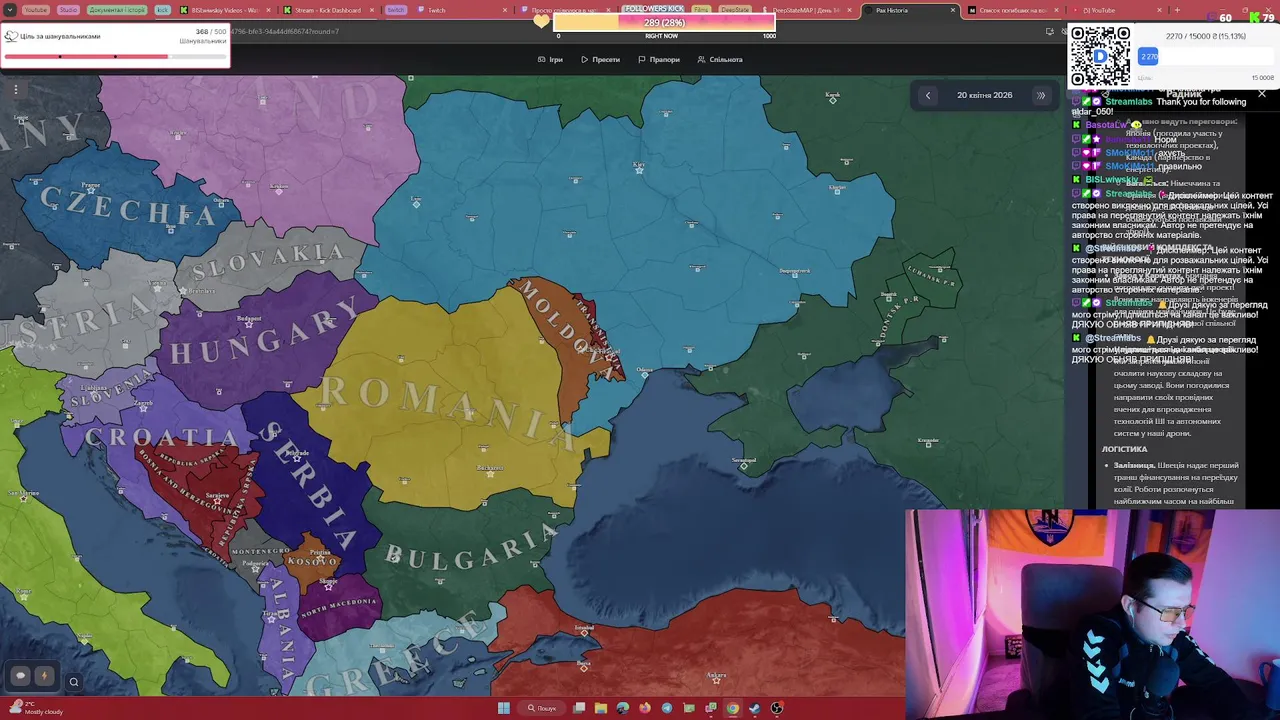Open the map search magnifier icon

pos(73,682)
